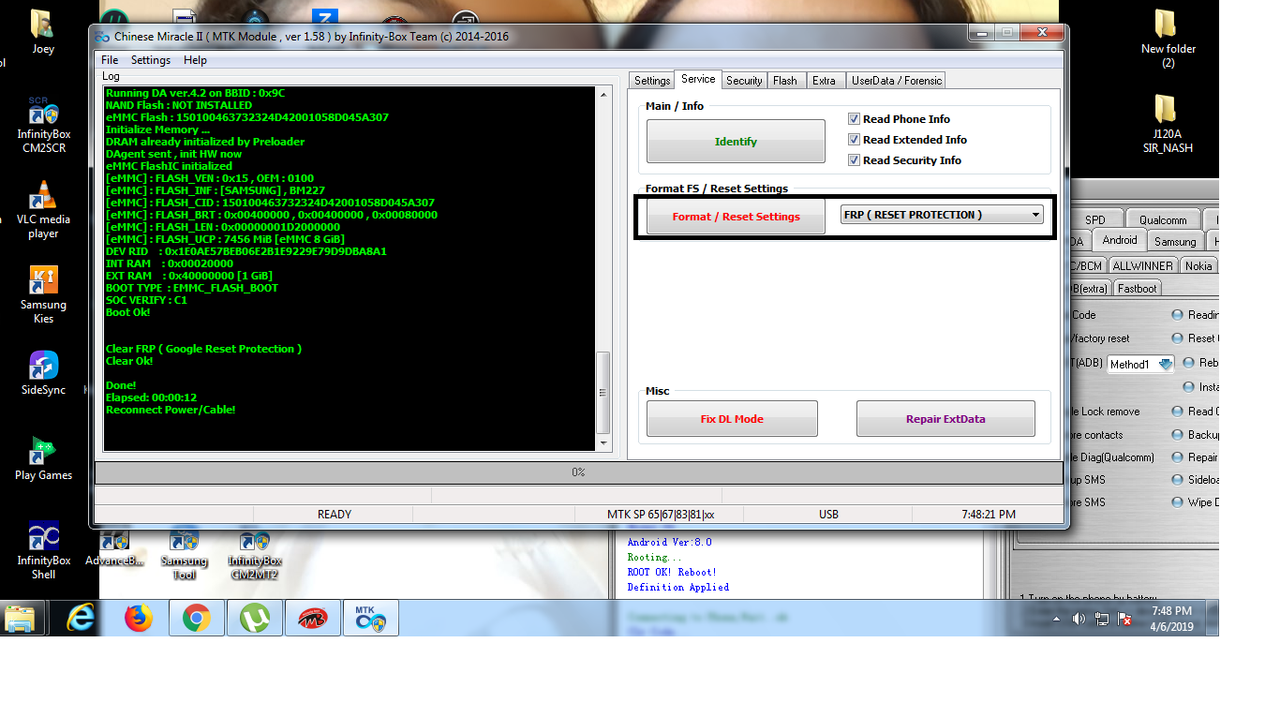This screenshot has width=1280, height=720.
Task: Open Windows Explorer from the taskbar
Action: tap(21, 619)
